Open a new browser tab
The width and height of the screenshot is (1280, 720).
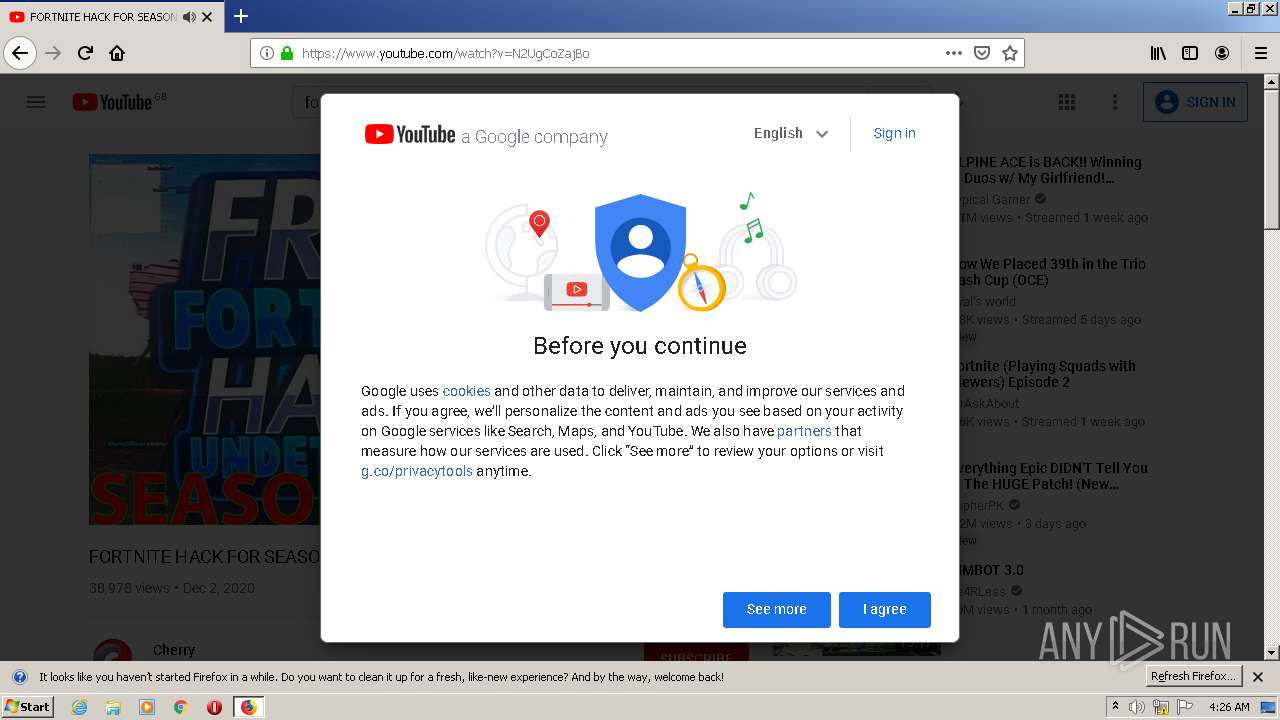click(x=240, y=16)
